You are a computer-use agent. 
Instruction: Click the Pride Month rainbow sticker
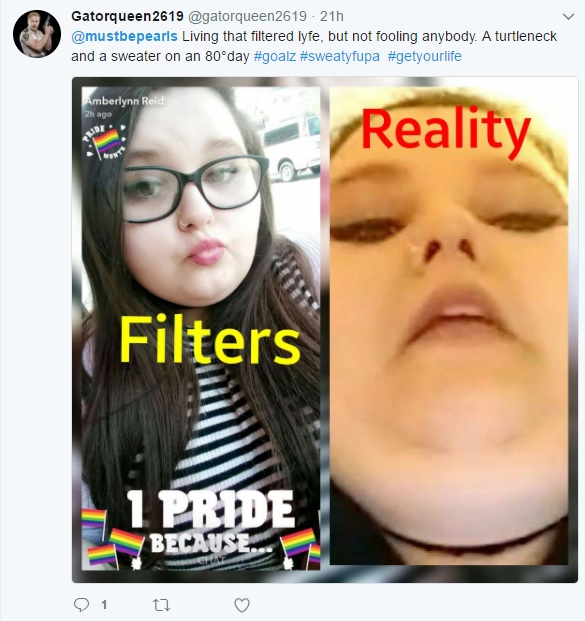coord(106,141)
